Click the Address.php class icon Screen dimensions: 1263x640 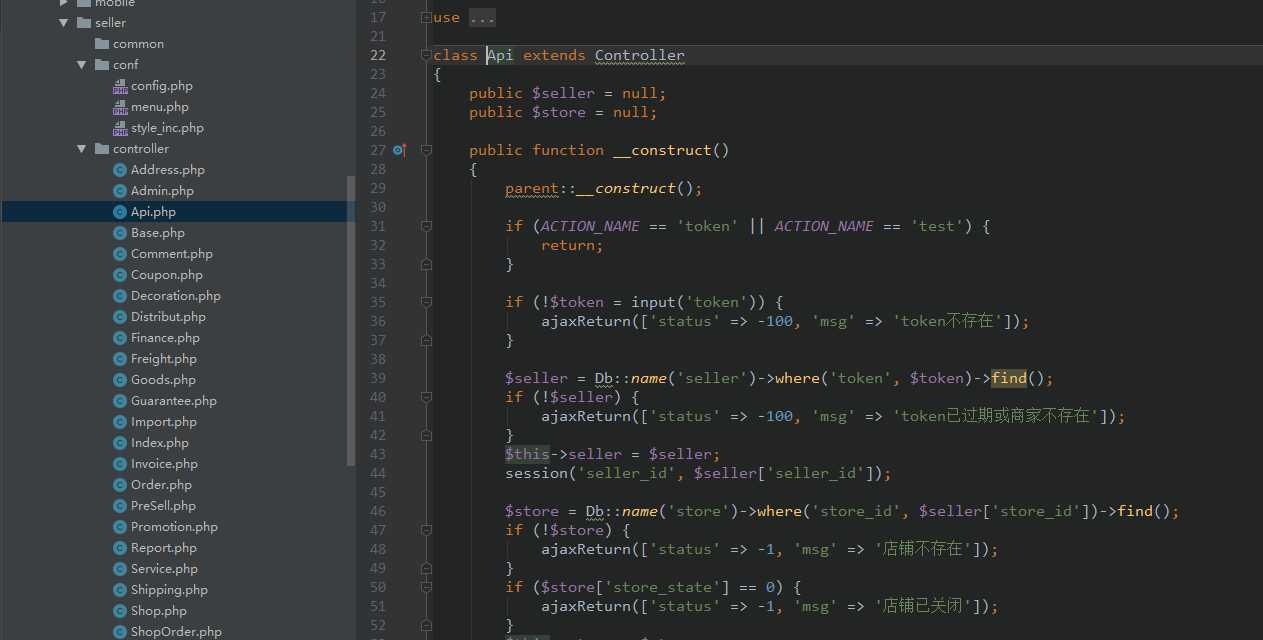pos(120,170)
